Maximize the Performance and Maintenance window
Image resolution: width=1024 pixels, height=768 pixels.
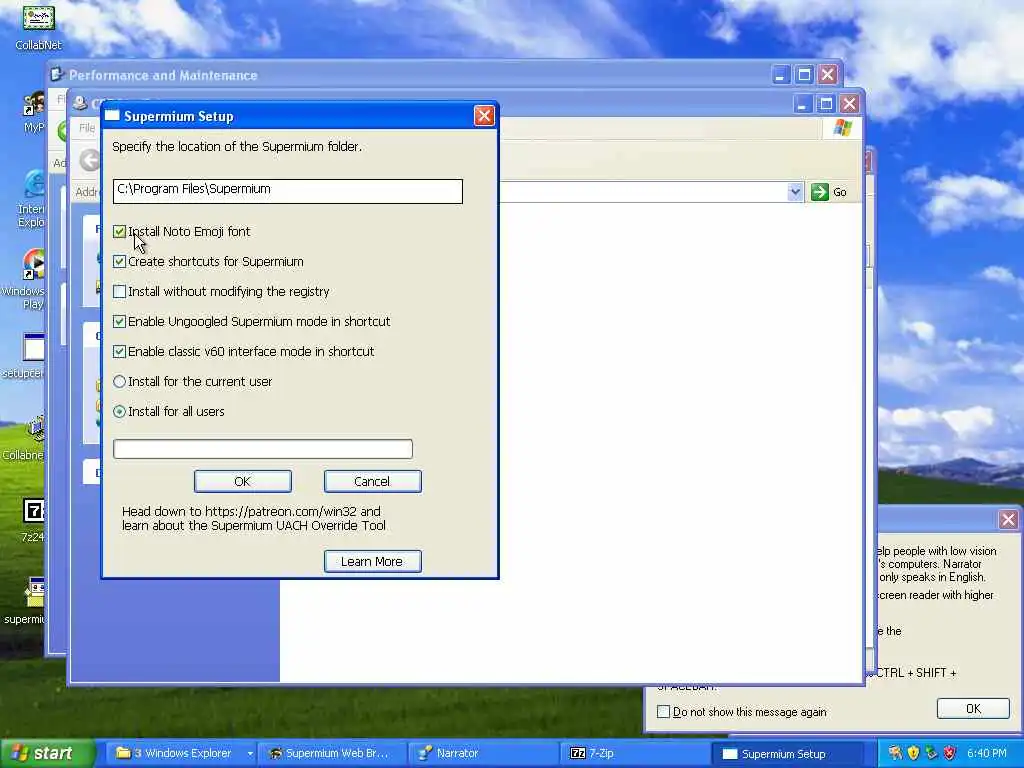[x=804, y=74]
